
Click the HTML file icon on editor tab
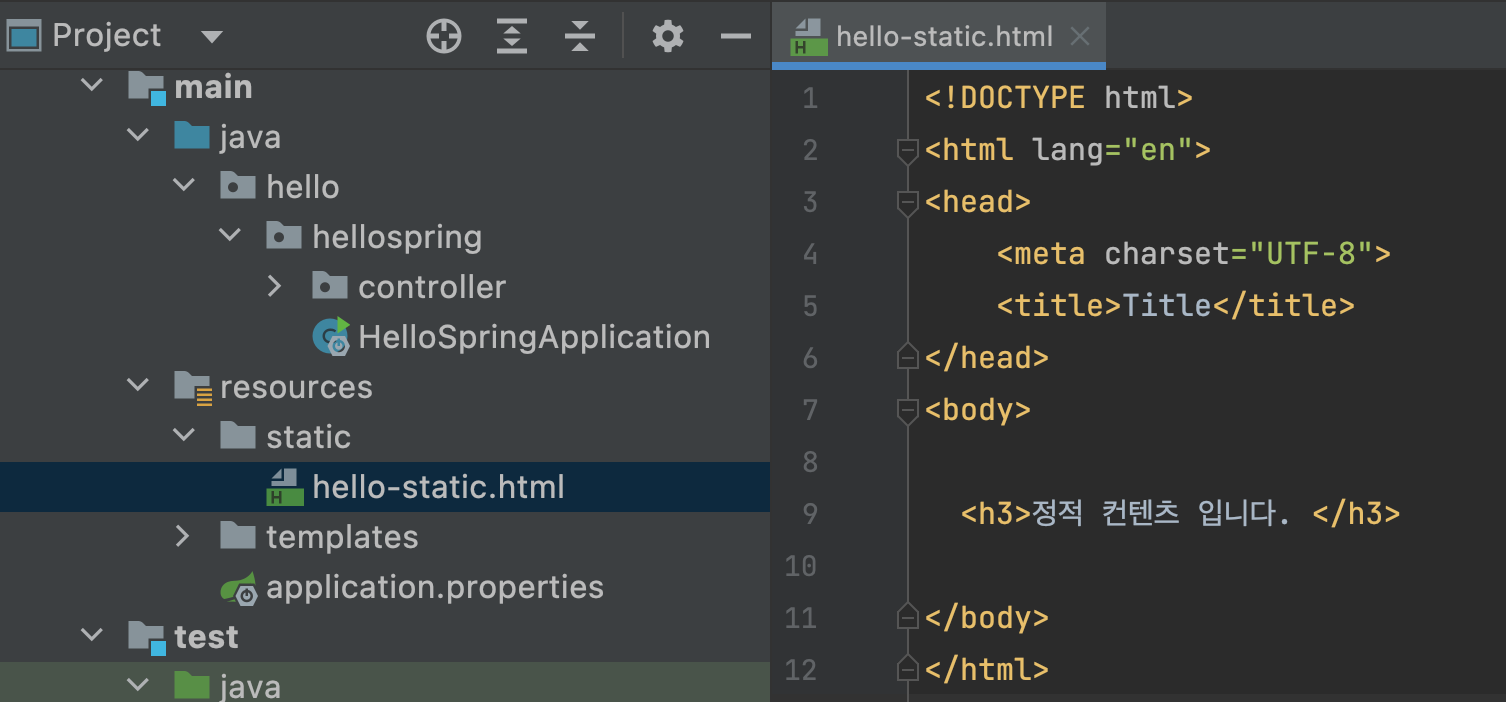[808, 38]
